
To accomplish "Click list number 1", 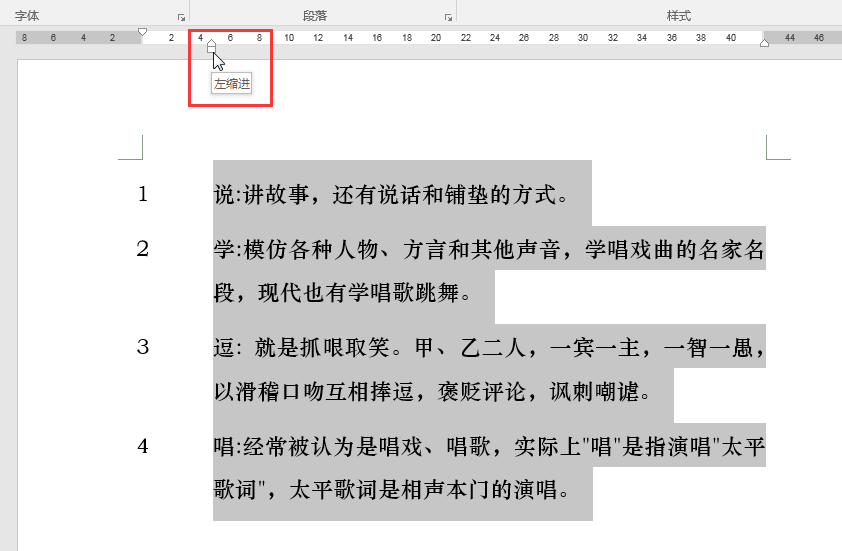I will point(142,194).
